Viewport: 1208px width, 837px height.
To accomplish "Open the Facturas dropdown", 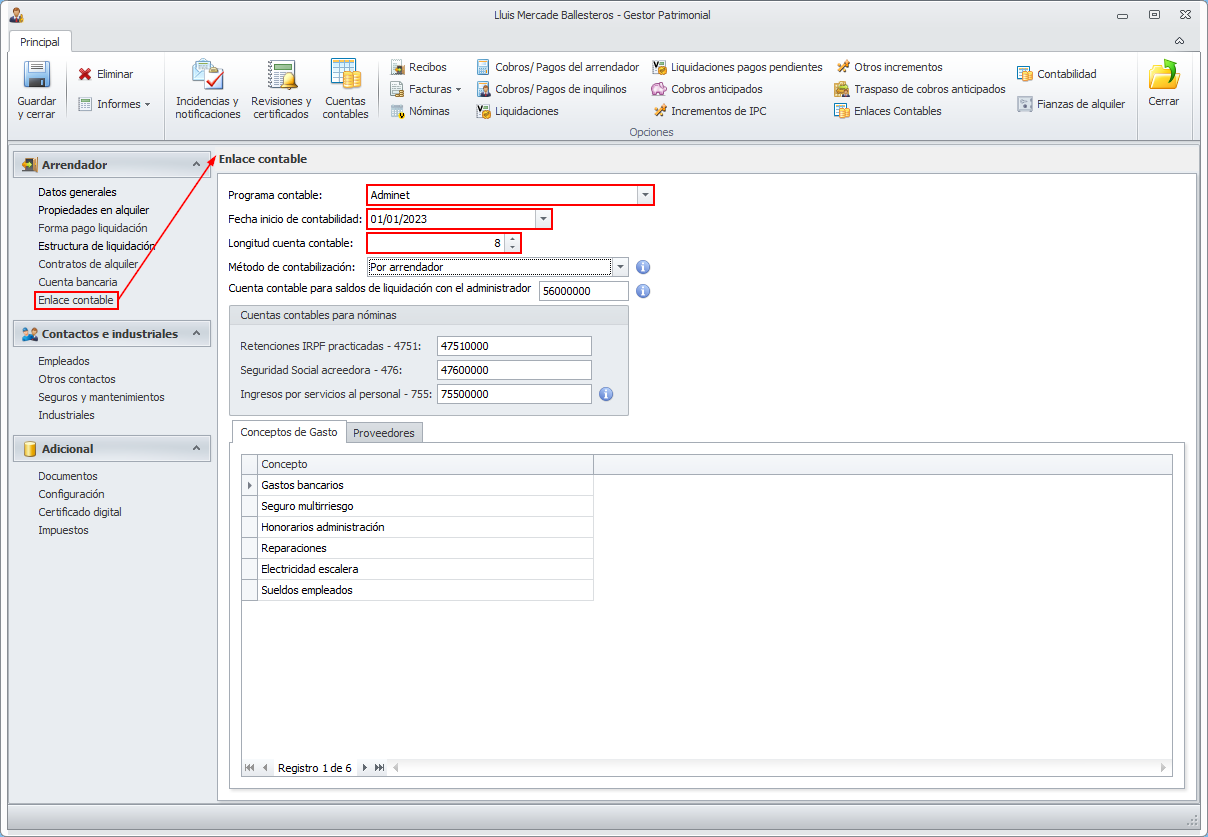I will tap(426, 89).
